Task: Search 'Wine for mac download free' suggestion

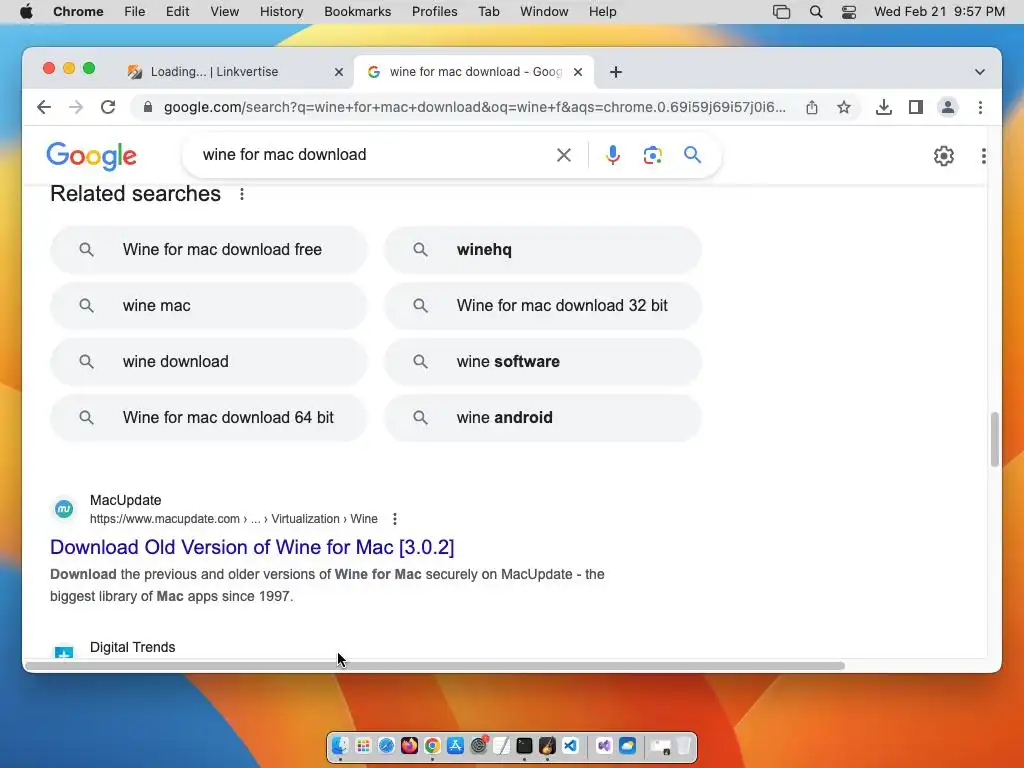Action: [209, 249]
